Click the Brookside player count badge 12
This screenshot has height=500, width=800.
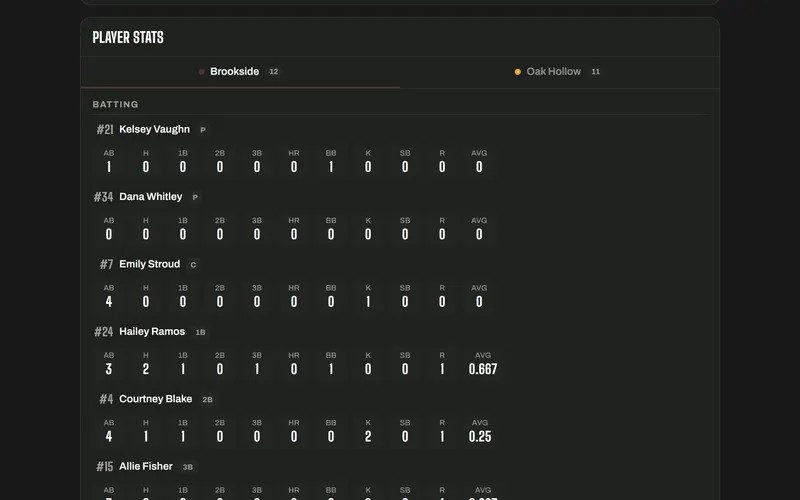pyautogui.click(x=274, y=72)
